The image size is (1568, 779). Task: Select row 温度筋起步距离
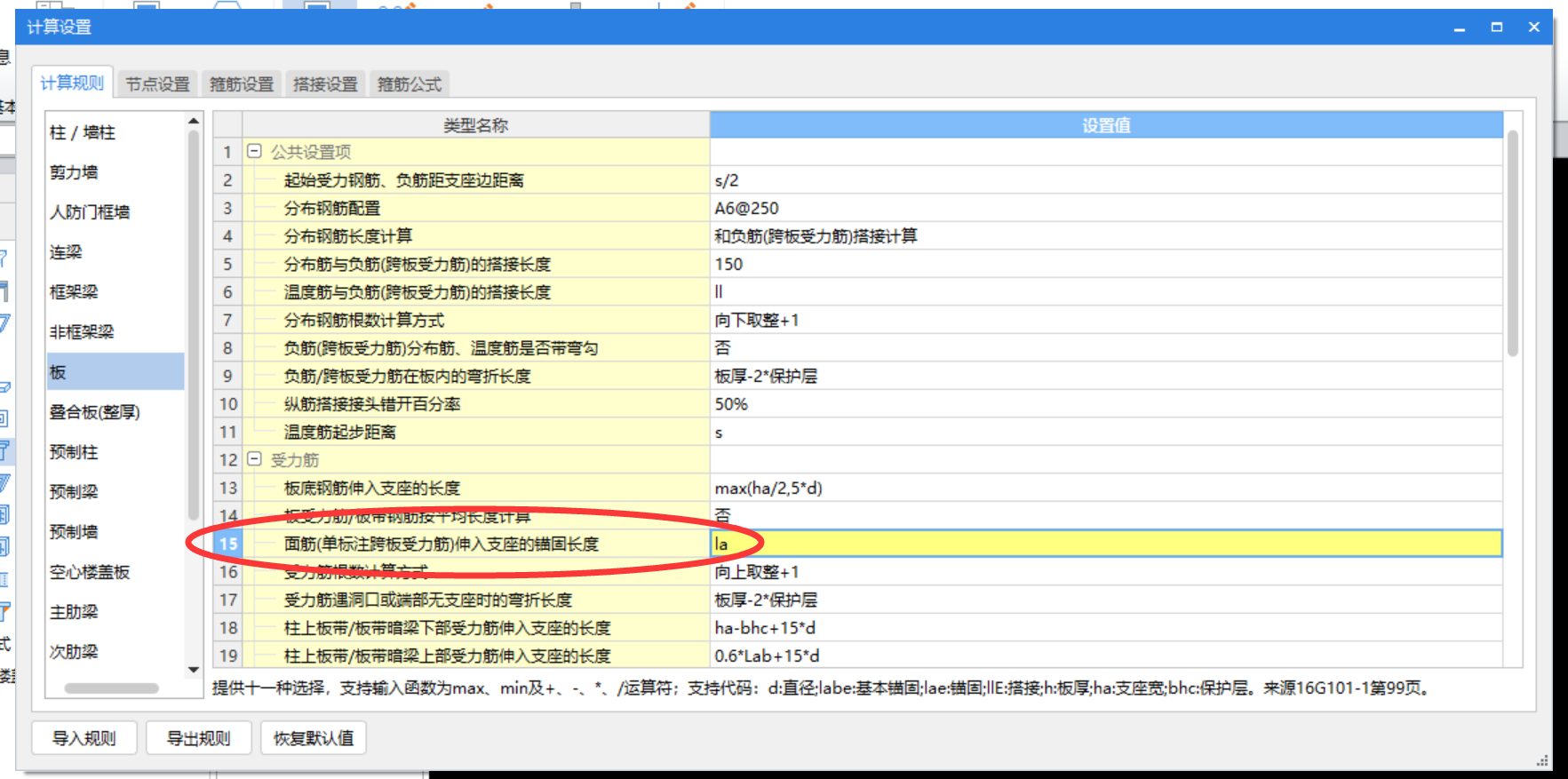[476, 432]
